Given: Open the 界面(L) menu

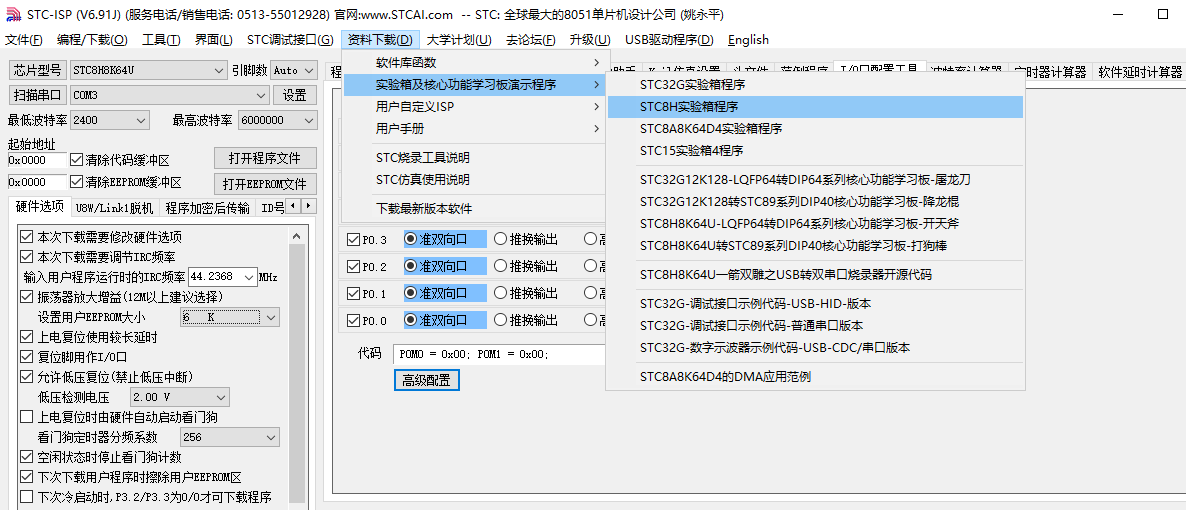Looking at the screenshot, I should pos(213,40).
